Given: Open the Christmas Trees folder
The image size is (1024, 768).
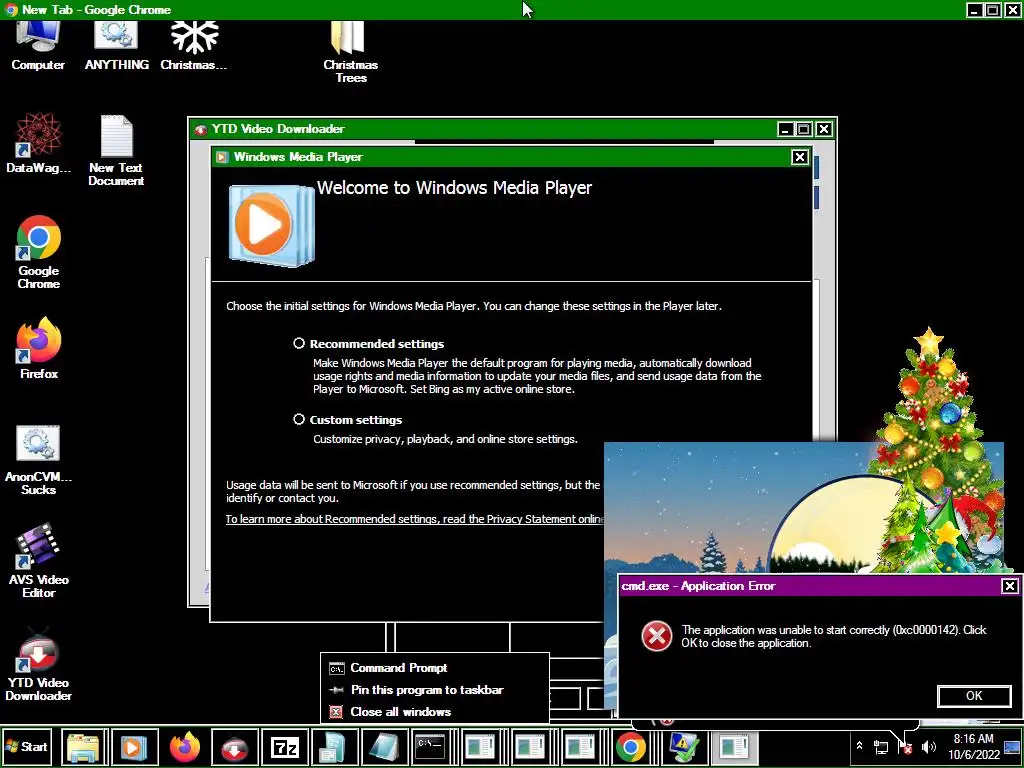Looking at the screenshot, I should (351, 51).
